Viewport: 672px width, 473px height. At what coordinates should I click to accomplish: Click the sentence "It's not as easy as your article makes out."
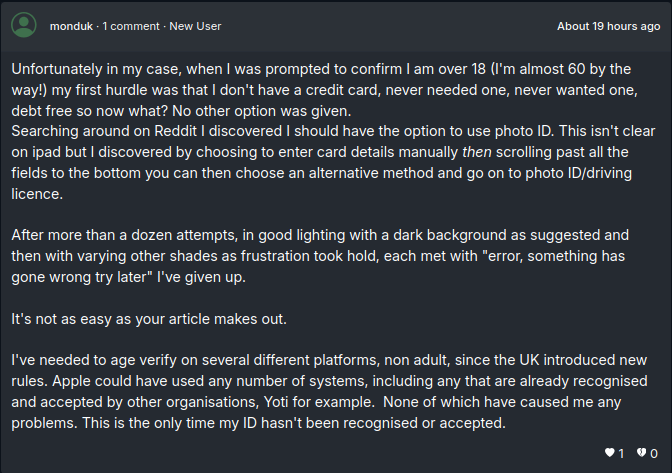coord(147,318)
